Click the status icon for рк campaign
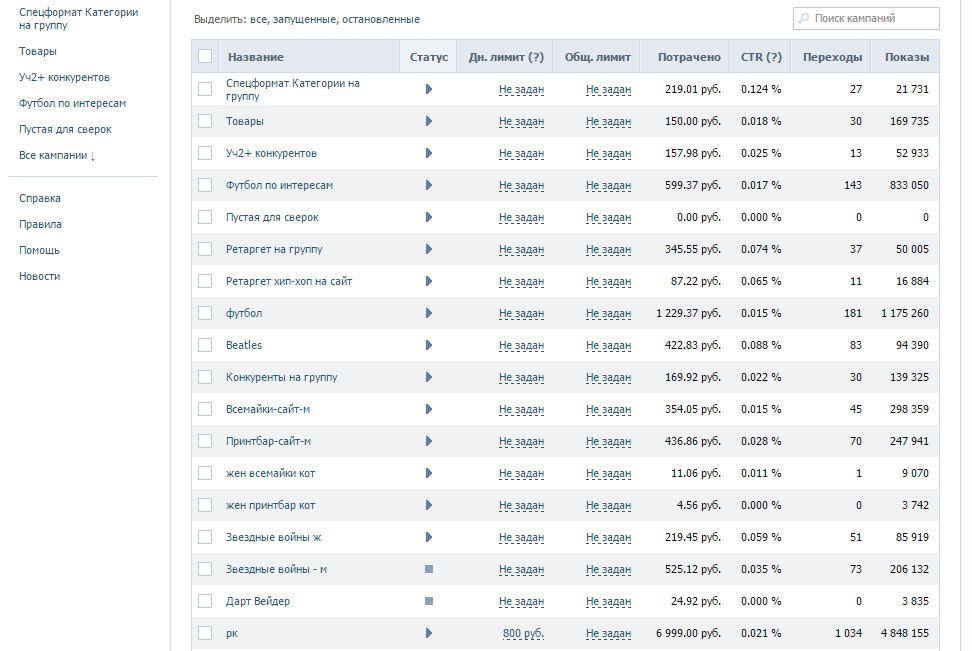Viewport: 972px width, 651px height. point(429,633)
